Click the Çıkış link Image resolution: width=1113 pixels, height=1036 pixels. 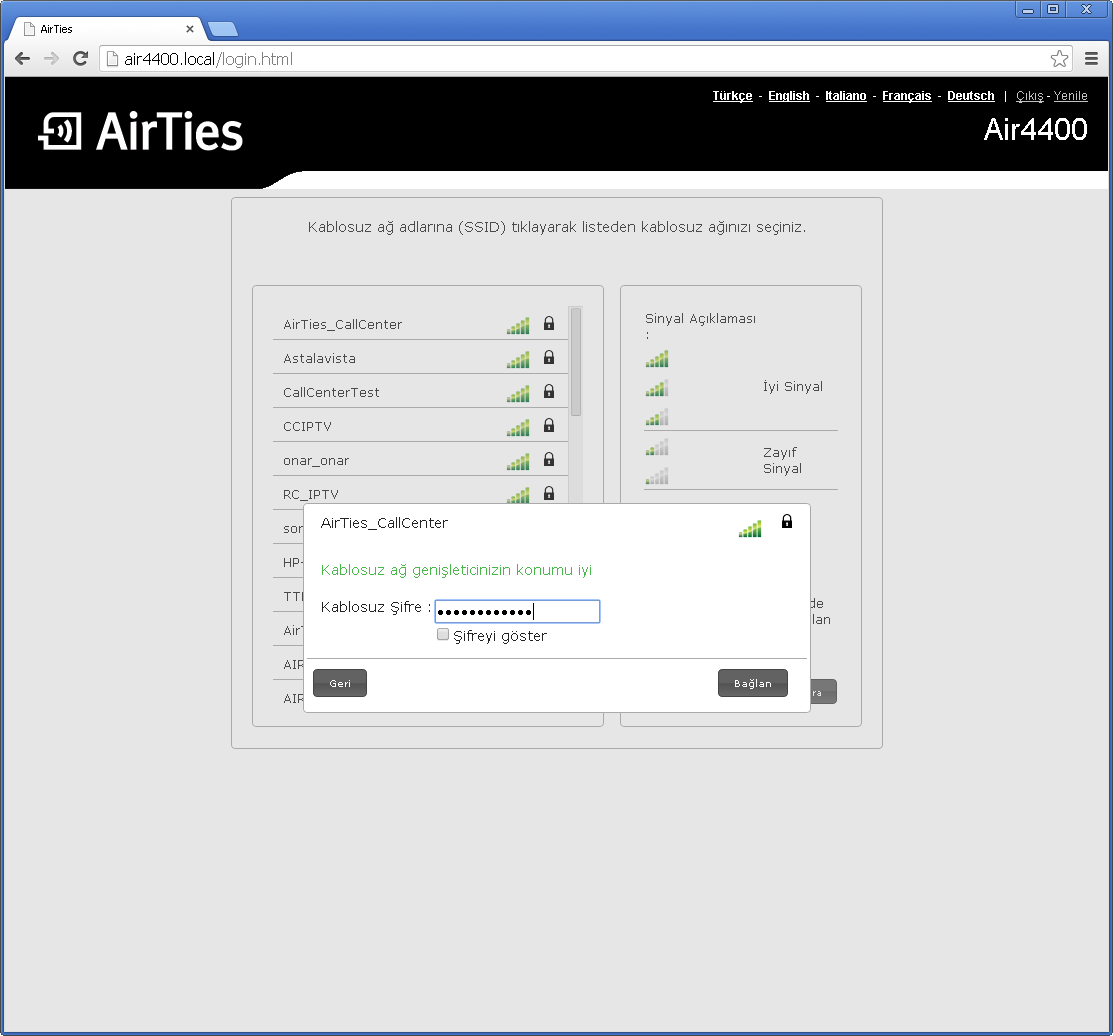click(1029, 95)
